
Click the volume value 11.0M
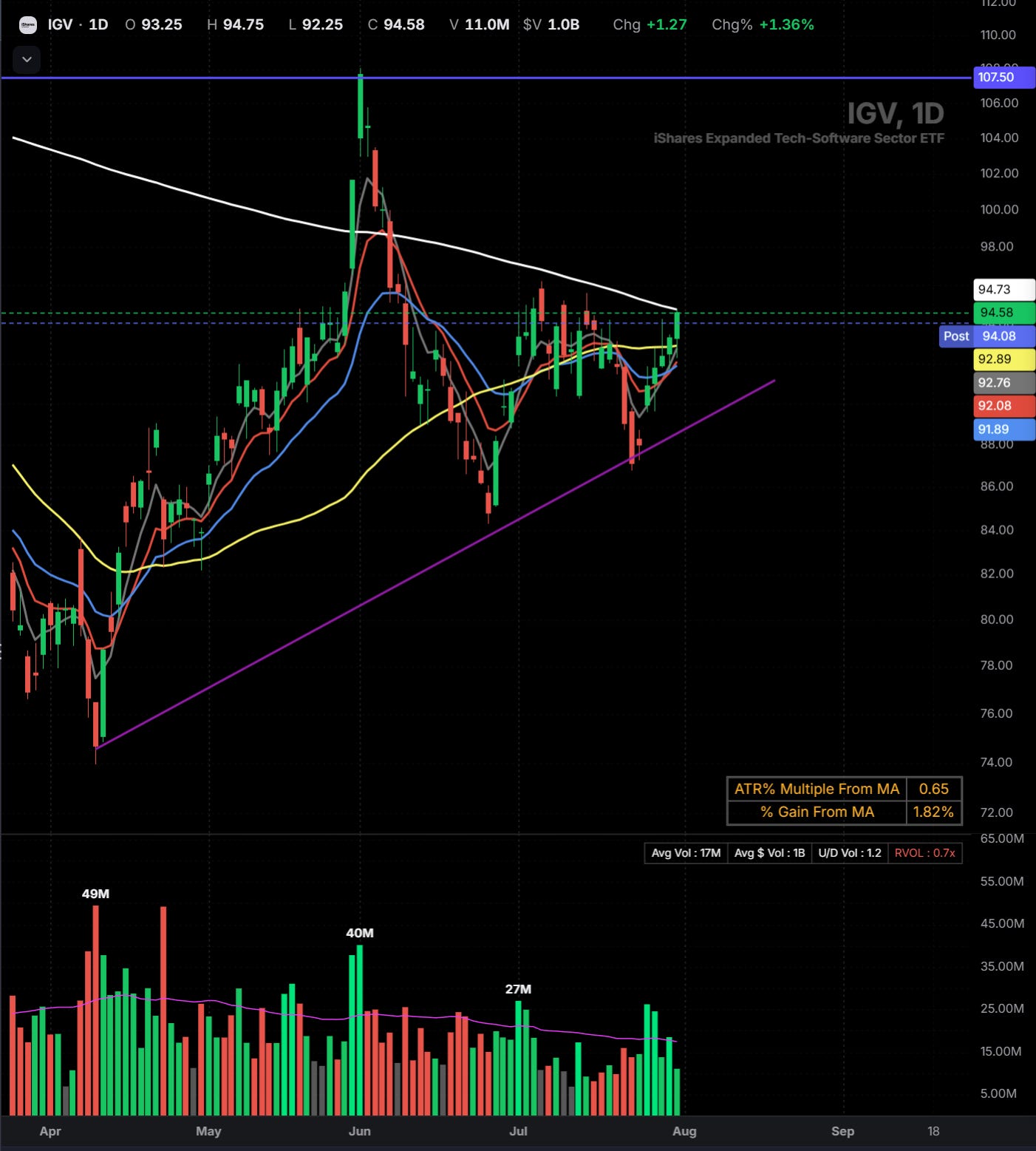coord(487,24)
